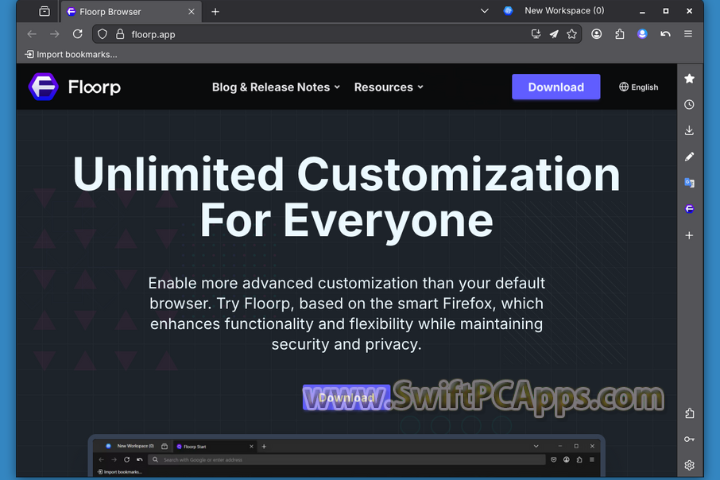720x480 pixels.
Task: Expand Blog & Release Notes menu
Action: click(276, 87)
